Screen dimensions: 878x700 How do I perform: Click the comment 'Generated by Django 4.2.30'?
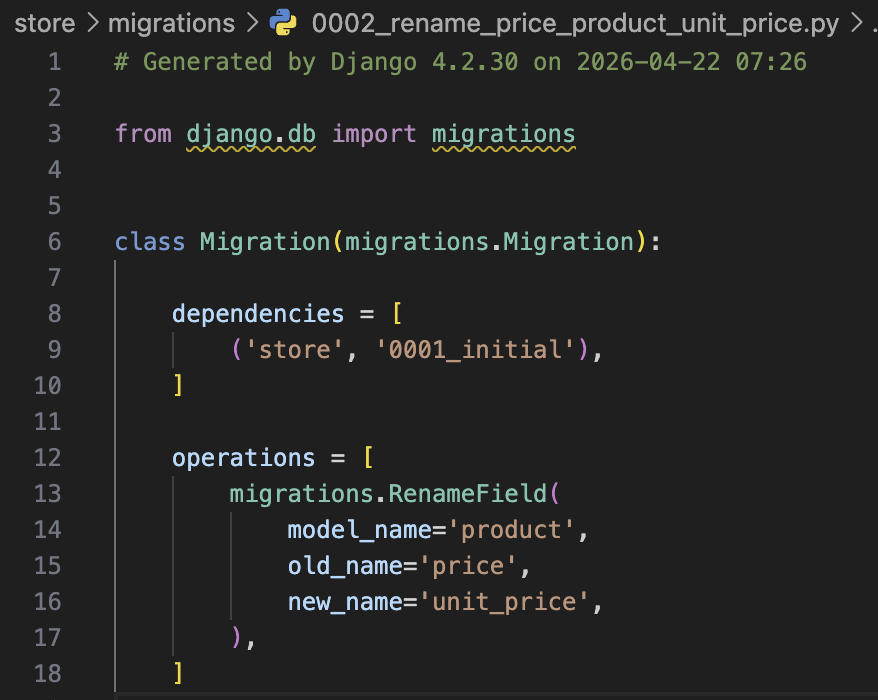330,62
